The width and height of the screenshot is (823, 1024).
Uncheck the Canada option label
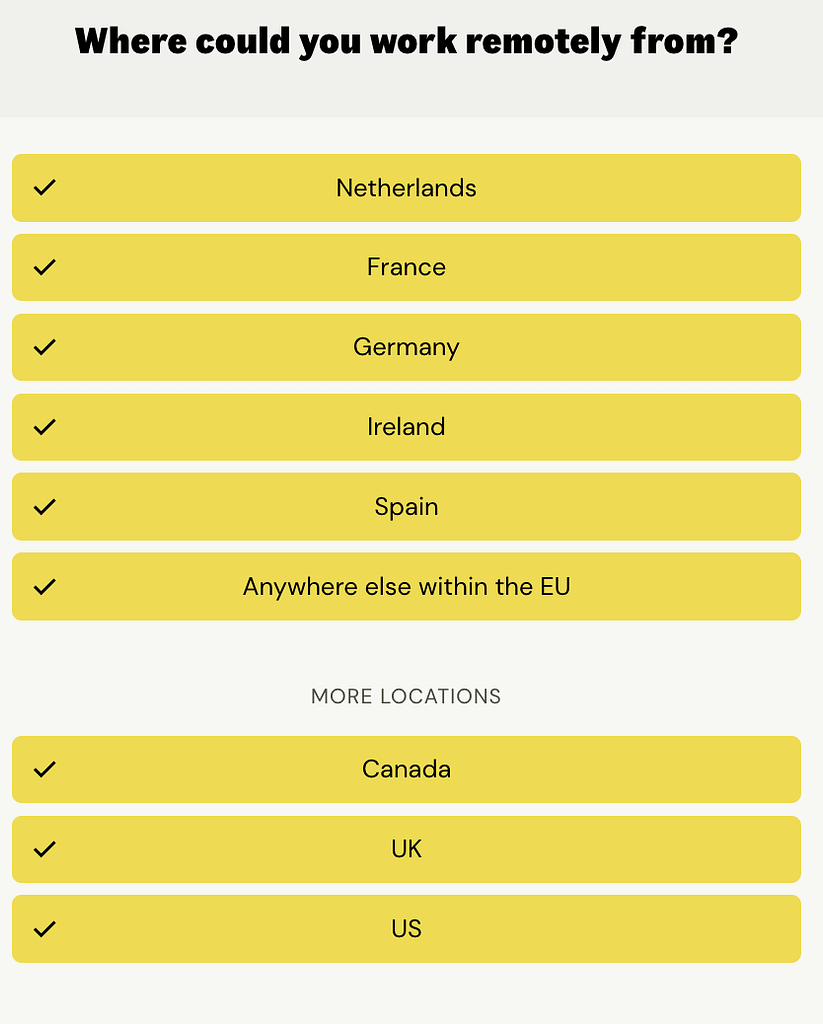[x=406, y=769]
